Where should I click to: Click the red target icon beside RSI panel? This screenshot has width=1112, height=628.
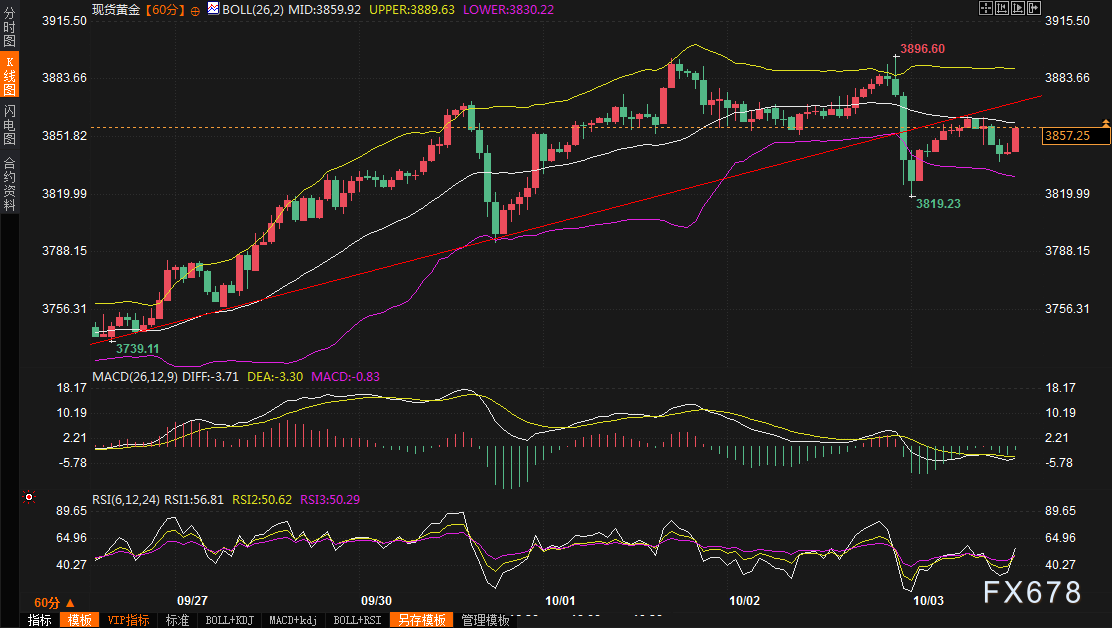(30, 496)
